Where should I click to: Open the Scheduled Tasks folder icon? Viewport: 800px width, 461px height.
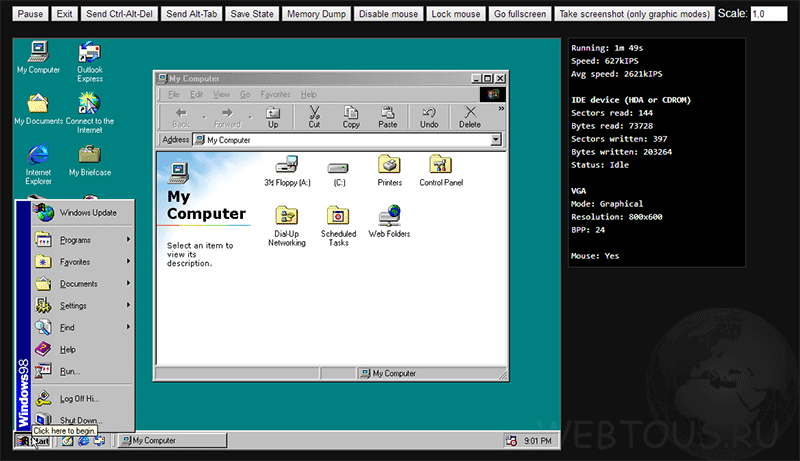coord(338,216)
